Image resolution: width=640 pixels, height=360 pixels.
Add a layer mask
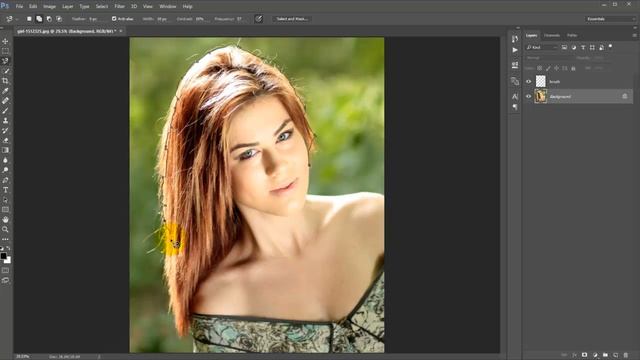tap(584, 355)
